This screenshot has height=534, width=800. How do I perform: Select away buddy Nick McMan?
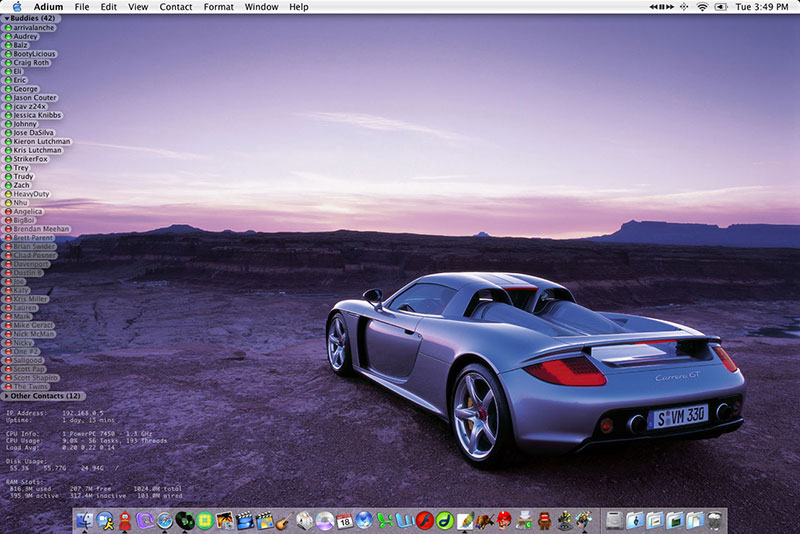click(x=29, y=334)
